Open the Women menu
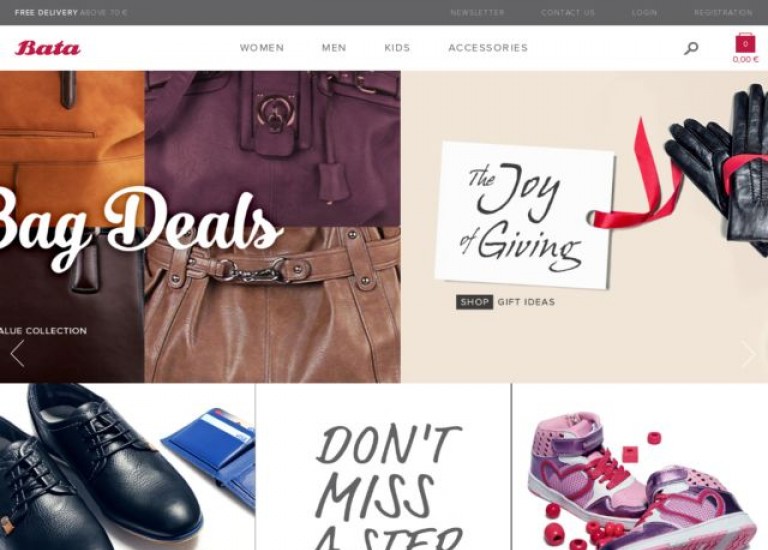768x550 pixels. (262, 48)
